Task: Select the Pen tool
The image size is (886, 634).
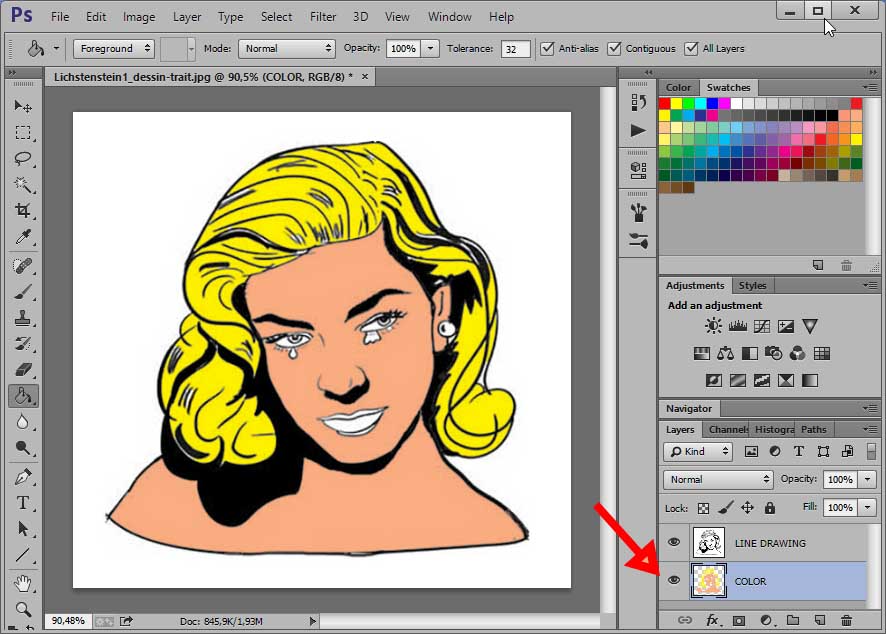Action: [x=23, y=476]
